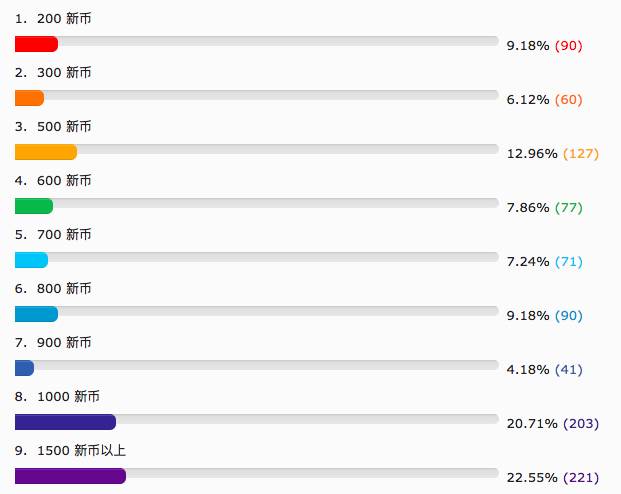Select the "1. 200 新币" option label
Screen dimensions: 621x494
point(53,19)
